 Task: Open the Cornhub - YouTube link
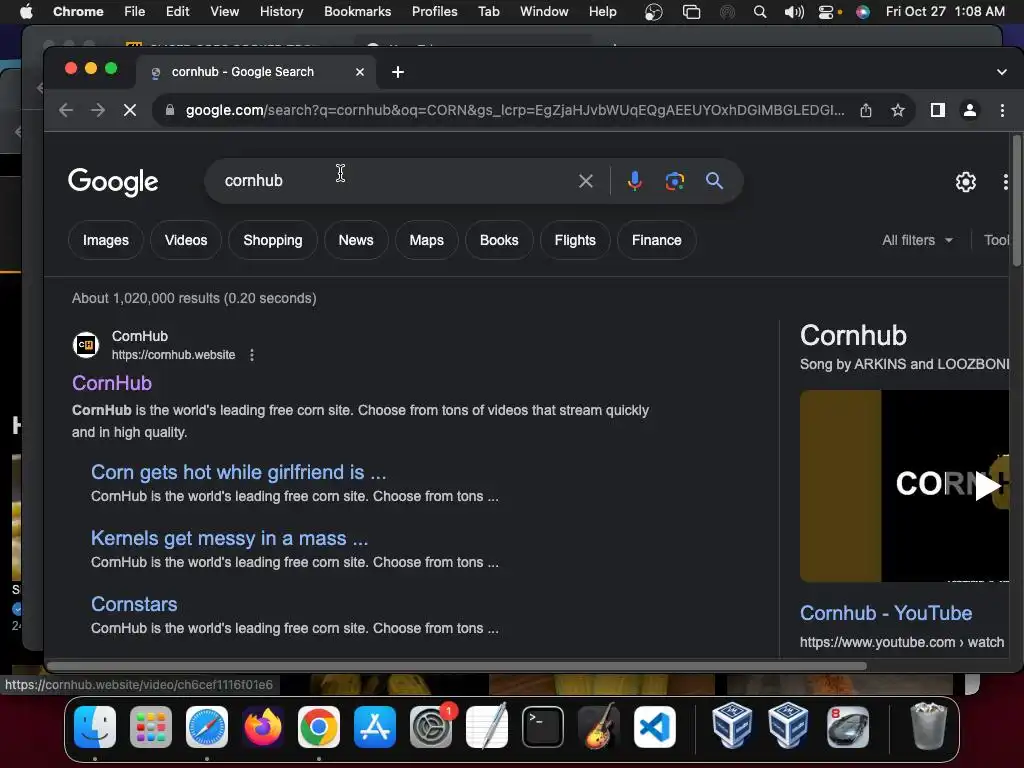click(886, 613)
